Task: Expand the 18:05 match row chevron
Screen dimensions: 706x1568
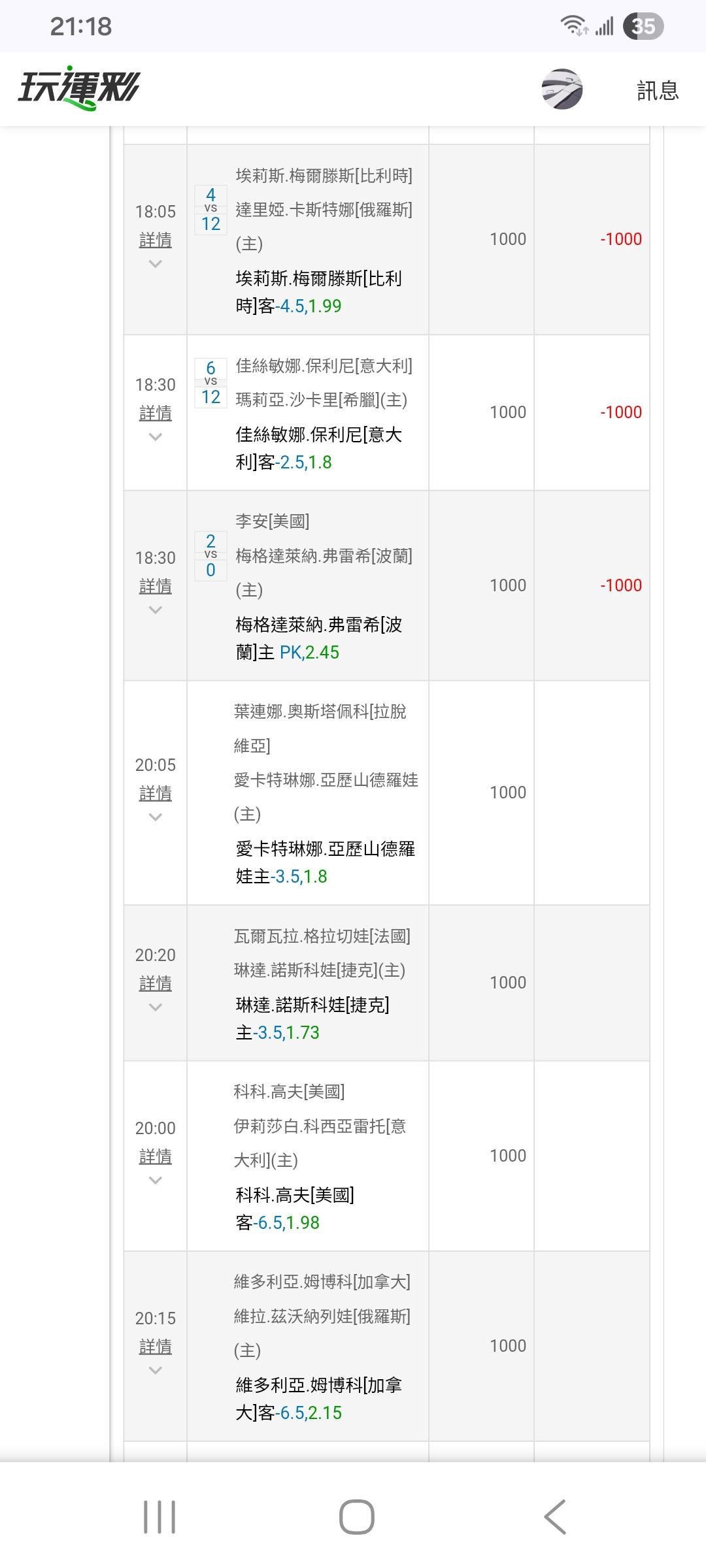Action: coord(156,264)
